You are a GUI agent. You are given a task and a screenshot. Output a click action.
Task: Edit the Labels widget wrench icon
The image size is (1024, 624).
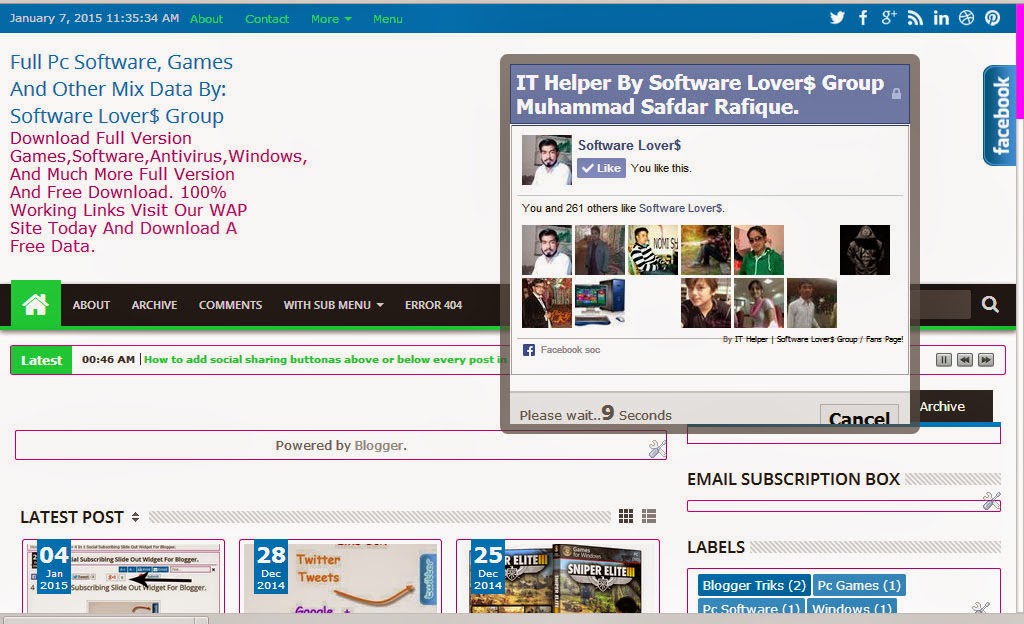982,608
